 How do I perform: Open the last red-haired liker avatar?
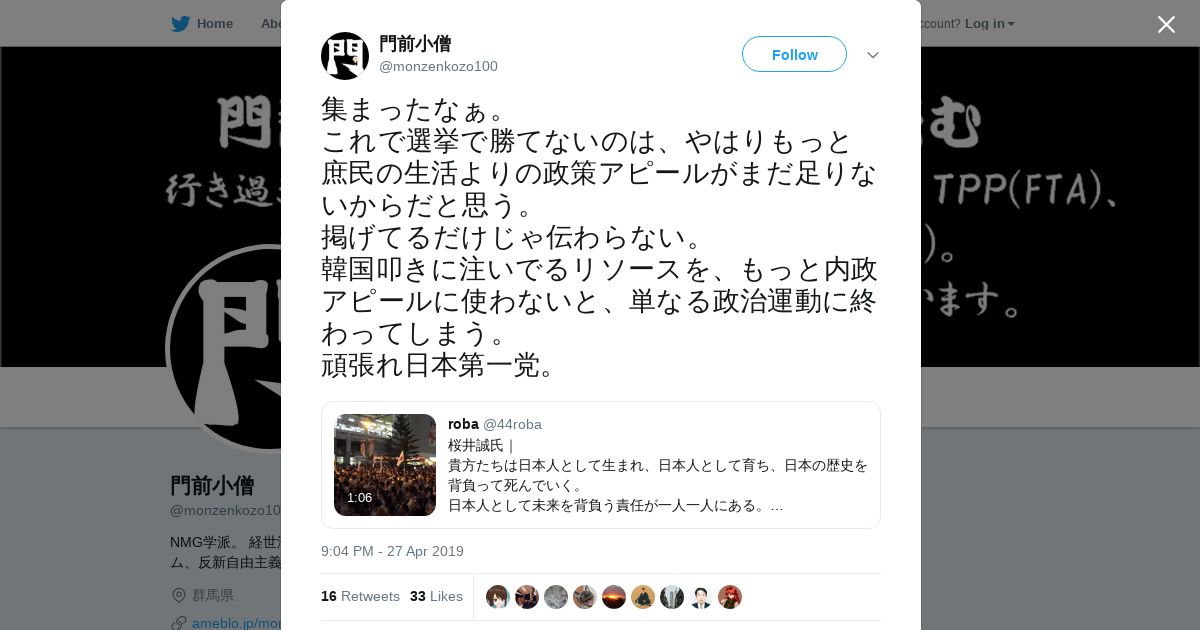point(730,597)
